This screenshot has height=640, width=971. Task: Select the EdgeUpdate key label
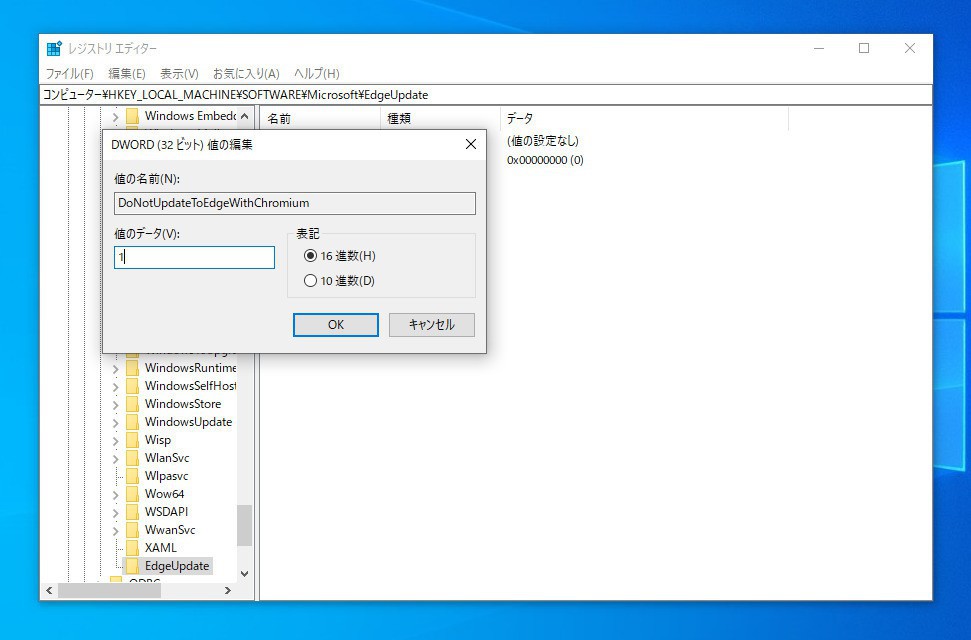point(177,566)
